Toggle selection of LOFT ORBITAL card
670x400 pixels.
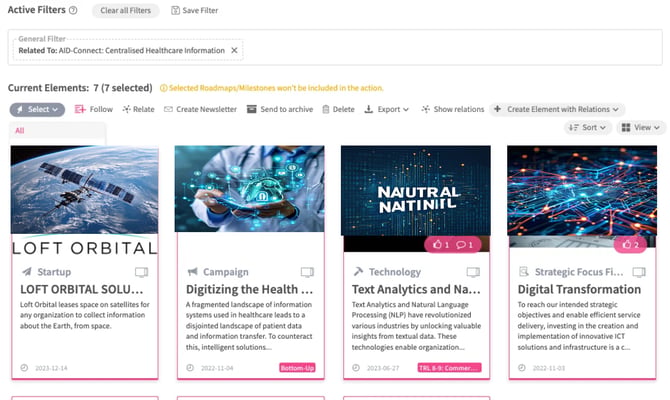pos(141,272)
